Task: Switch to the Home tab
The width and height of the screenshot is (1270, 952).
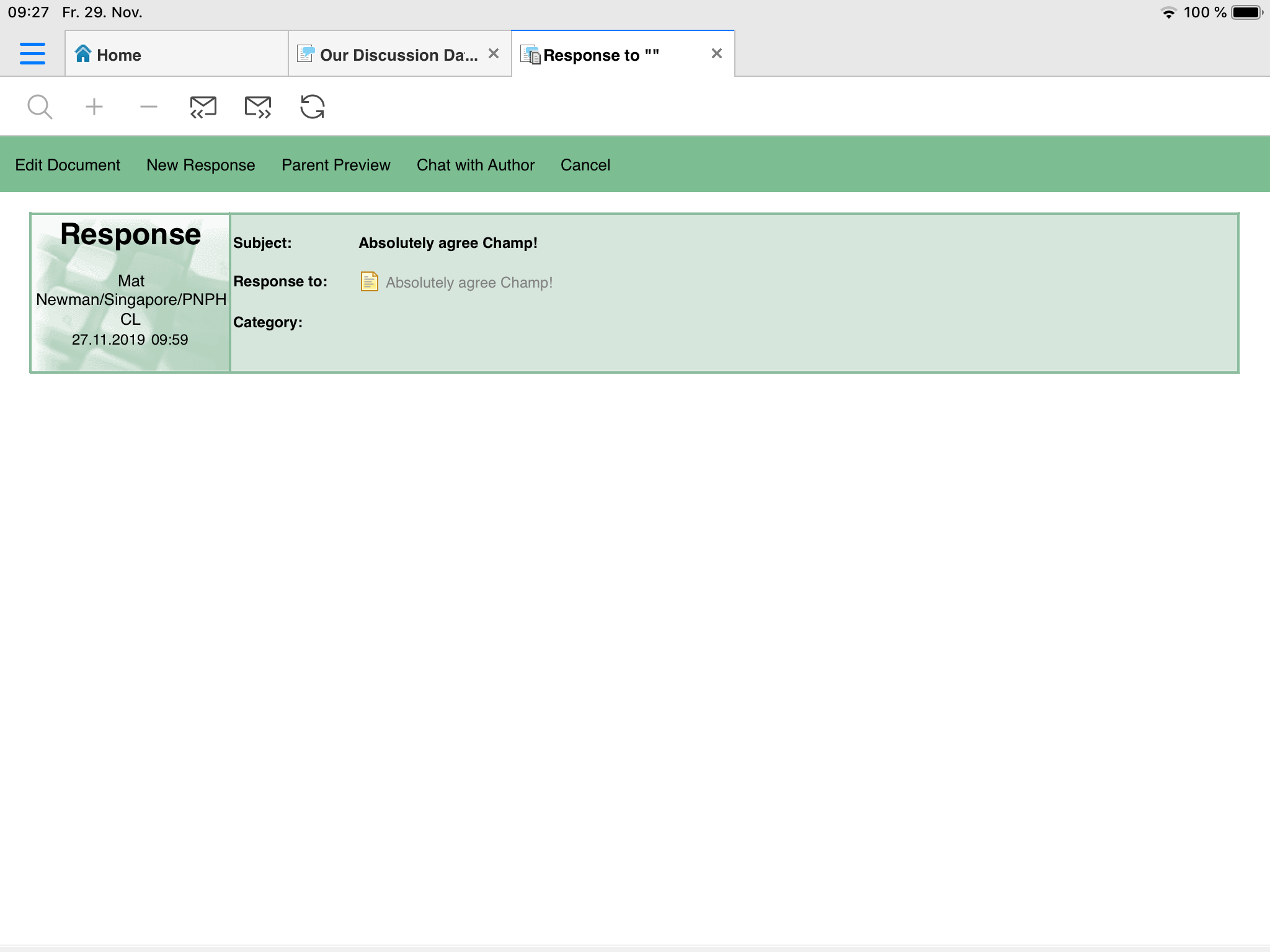Action: (176, 55)
